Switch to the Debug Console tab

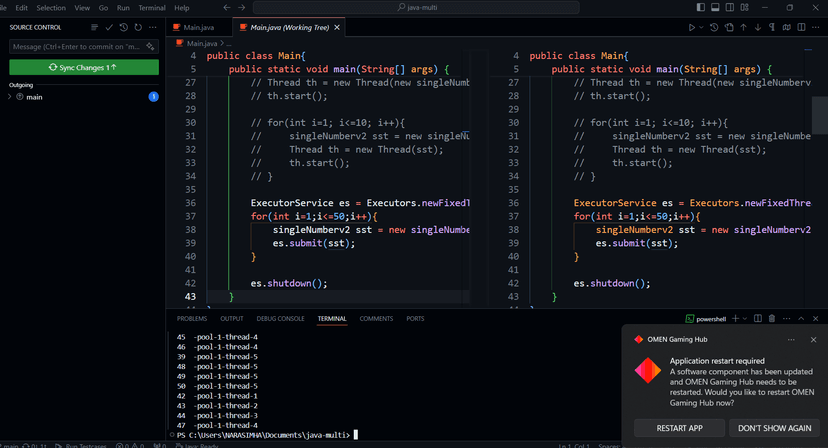[280, 318]
